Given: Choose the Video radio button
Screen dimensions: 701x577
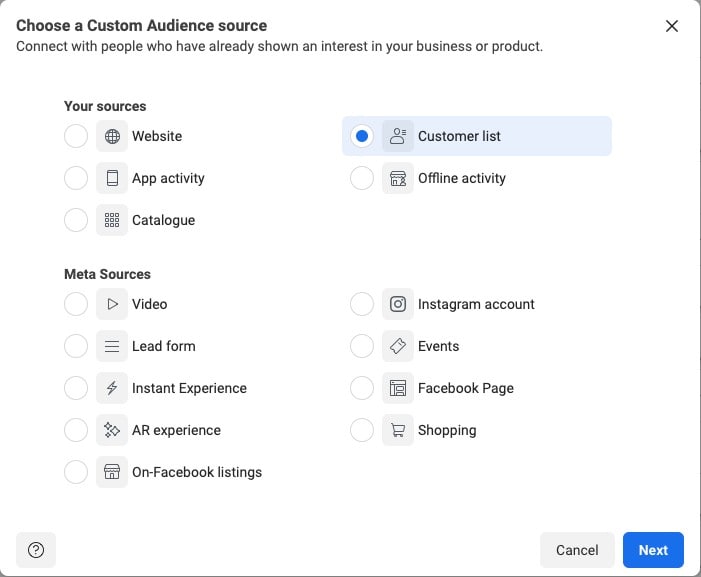Looking at the screenshot, I should pyautogui.click(x=76, y=304).
